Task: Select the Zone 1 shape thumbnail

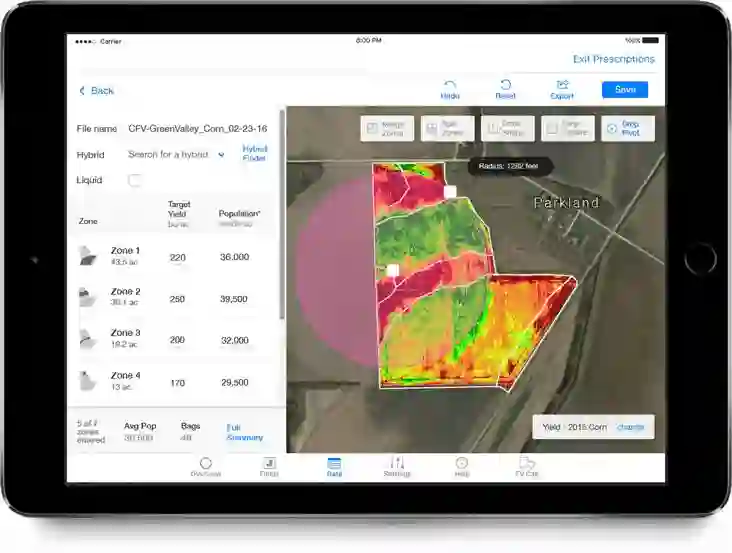Action: pos(88,256)
